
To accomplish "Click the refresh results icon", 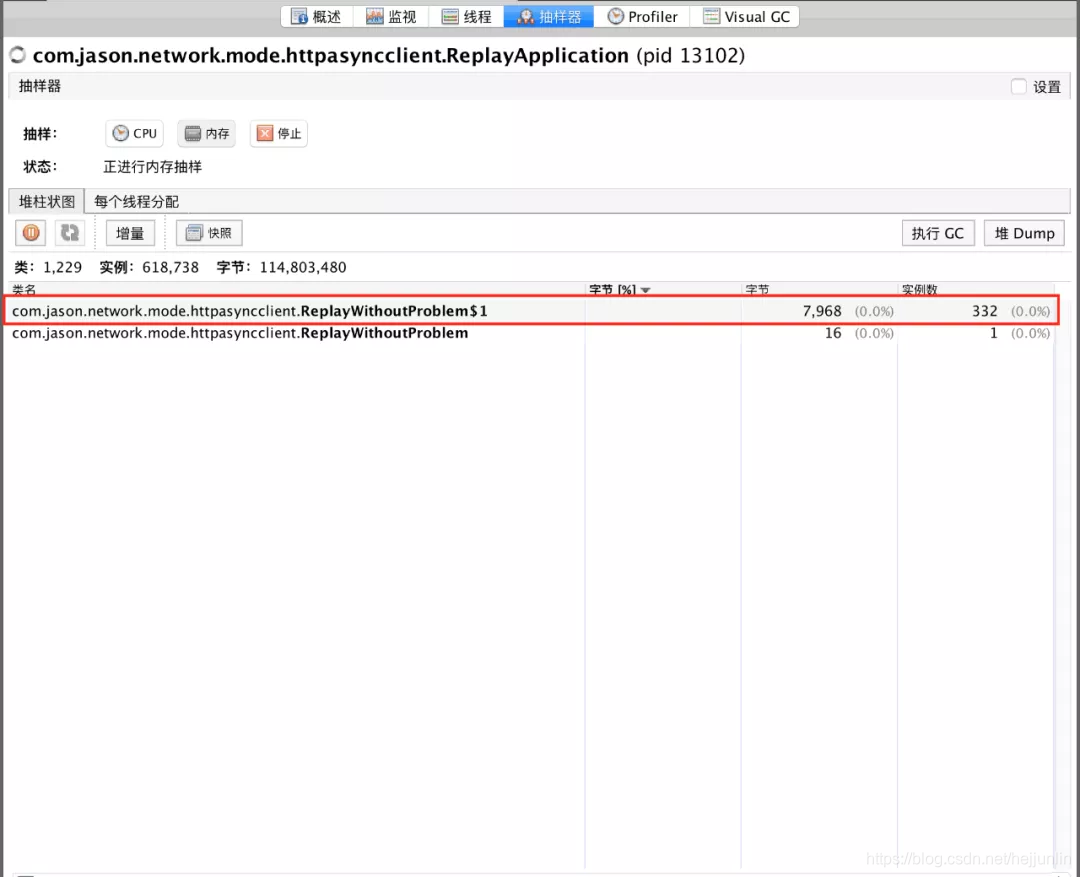I will point(70,233).
